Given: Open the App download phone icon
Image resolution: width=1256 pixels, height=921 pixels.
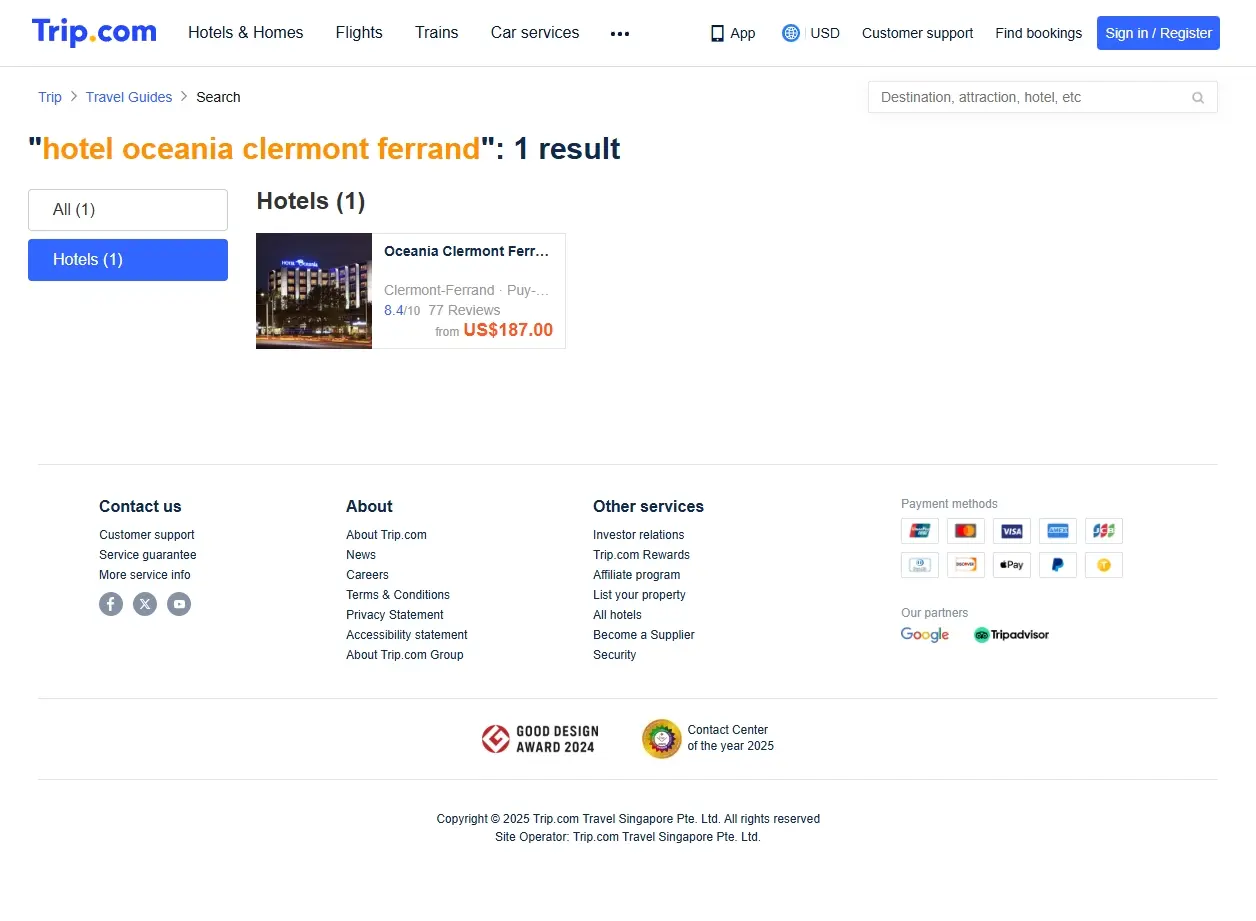Looking at the screenshot, I should 717,33.
